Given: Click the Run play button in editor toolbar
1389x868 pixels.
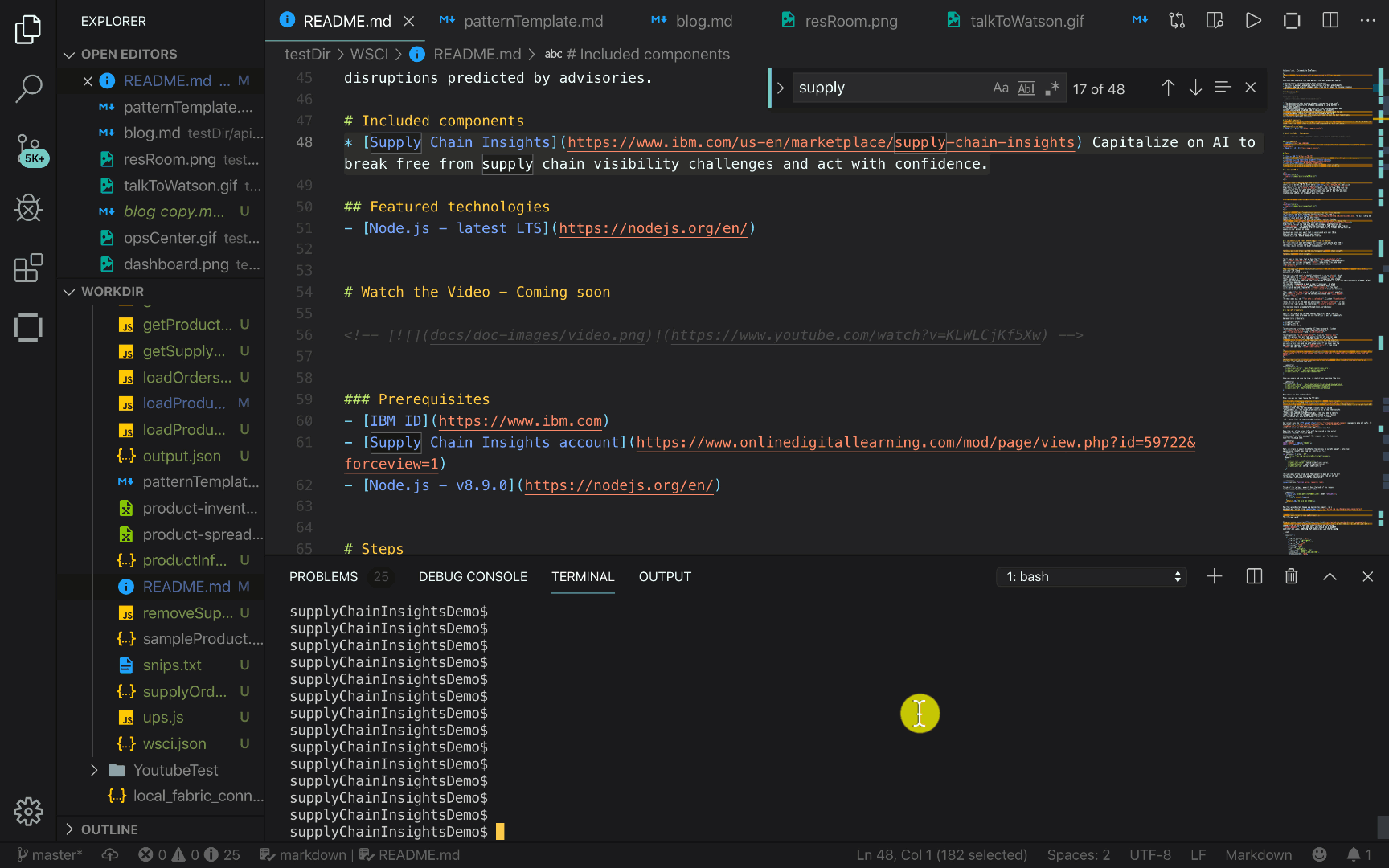Looking at the screenshot, I should (x=1253, y=20).
